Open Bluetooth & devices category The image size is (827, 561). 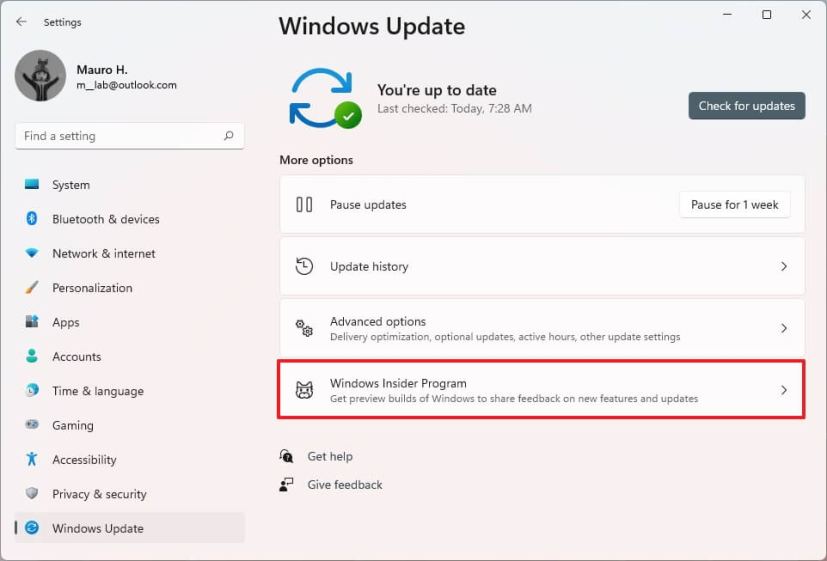point(130,219)
